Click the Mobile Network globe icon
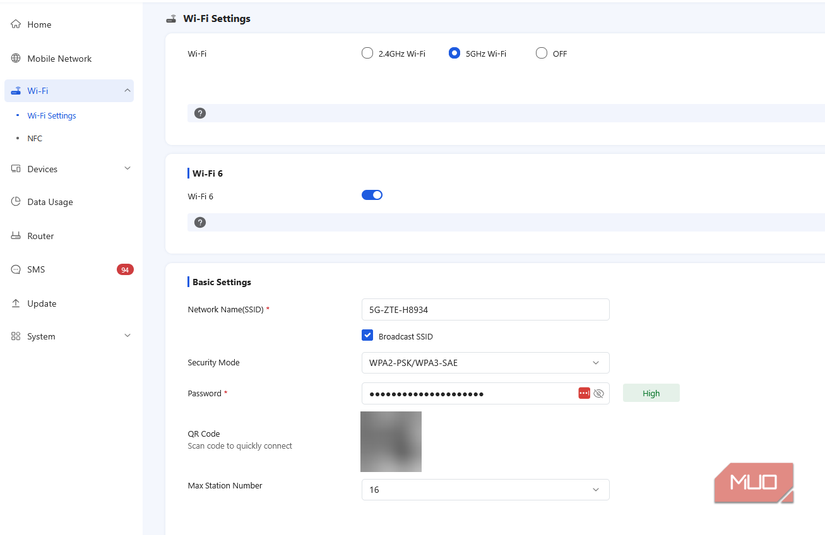 16,58
